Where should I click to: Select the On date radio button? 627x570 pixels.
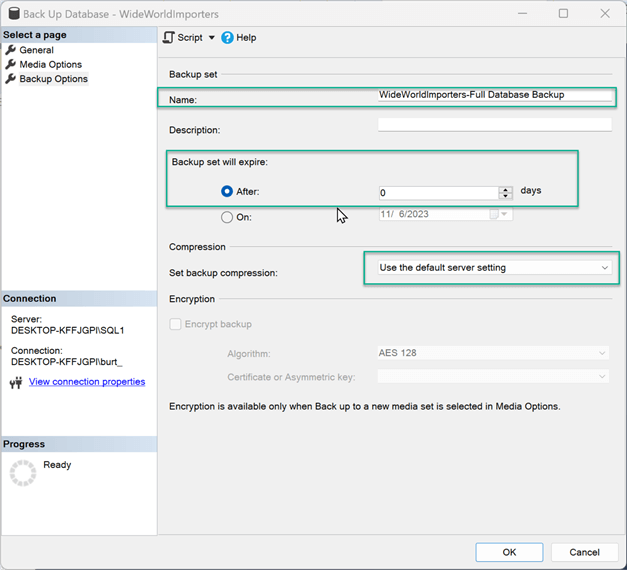[227, 217]
